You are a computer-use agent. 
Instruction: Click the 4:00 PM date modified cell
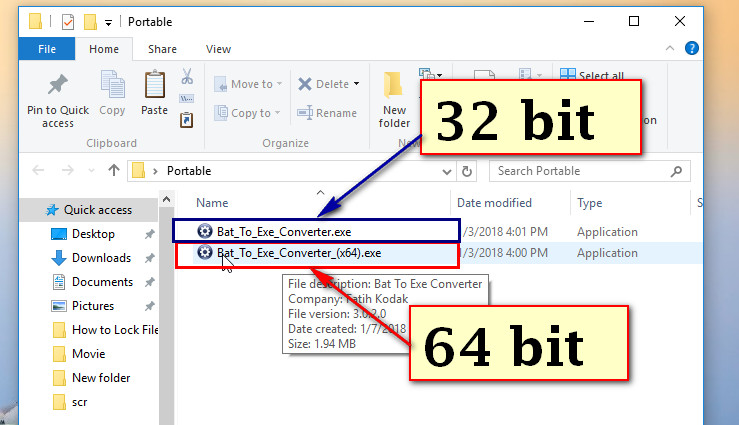[504, 253]
